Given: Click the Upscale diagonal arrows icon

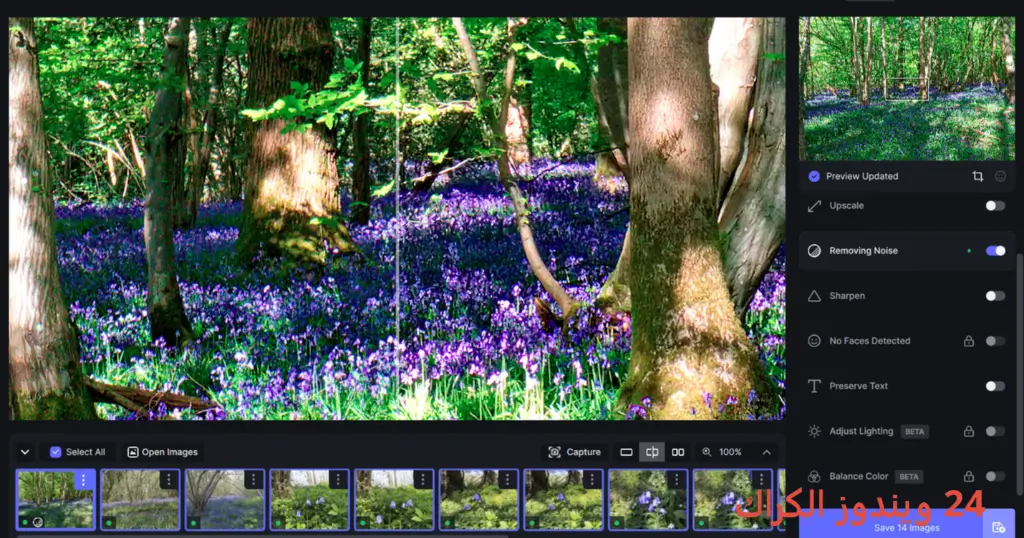Looking at the screenshot, I should click(x=814, y=206).
